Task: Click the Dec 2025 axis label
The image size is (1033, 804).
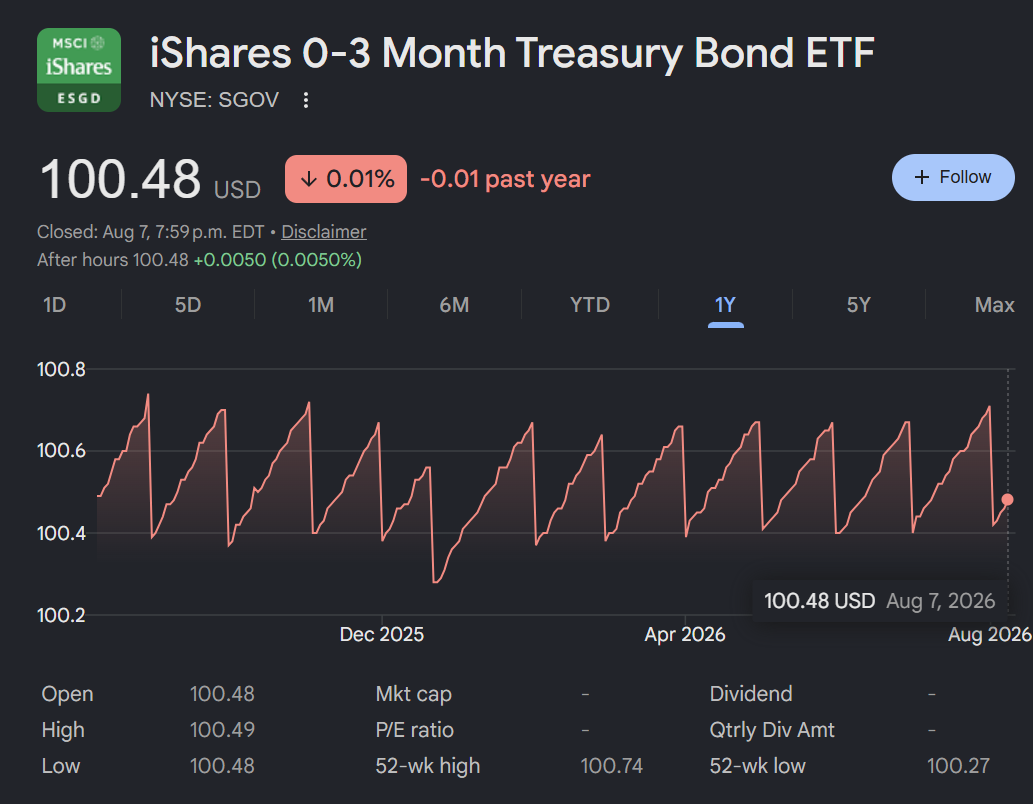Action: click(381, 634)
